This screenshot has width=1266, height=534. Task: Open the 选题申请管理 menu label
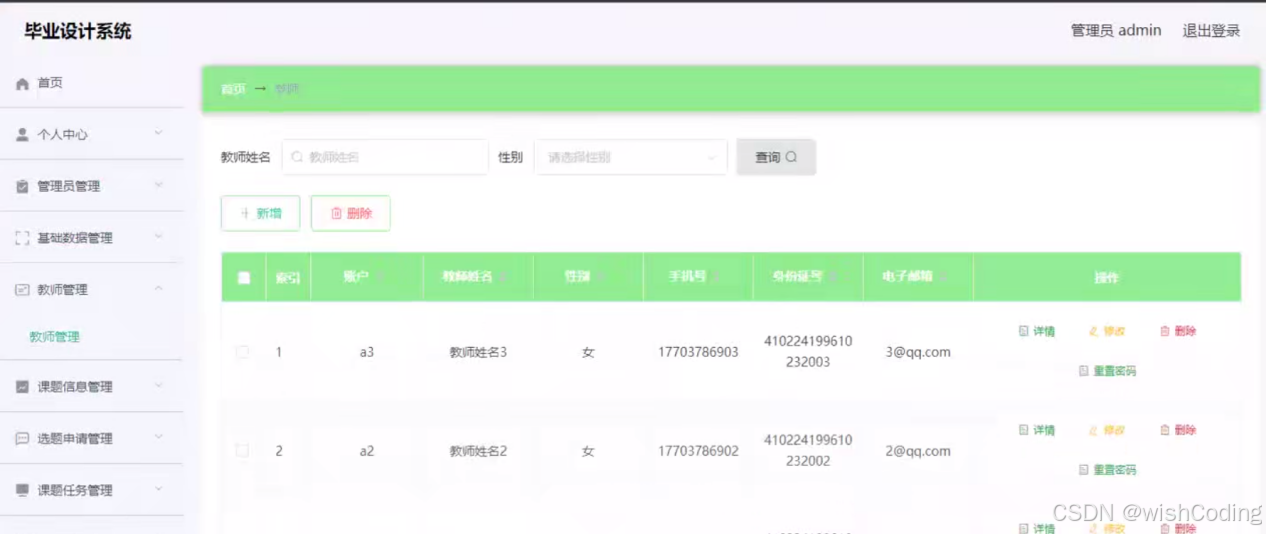(x=75, y=439)
